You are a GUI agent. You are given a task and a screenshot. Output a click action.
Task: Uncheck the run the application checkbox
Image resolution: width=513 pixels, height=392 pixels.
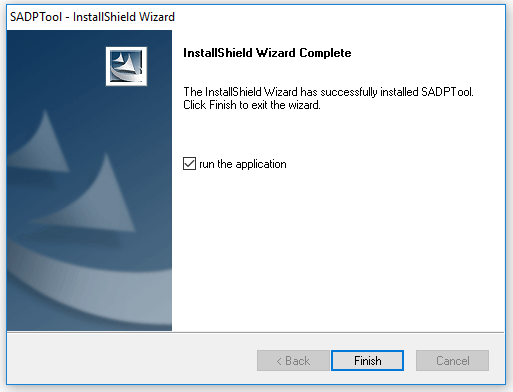(189, 164)
